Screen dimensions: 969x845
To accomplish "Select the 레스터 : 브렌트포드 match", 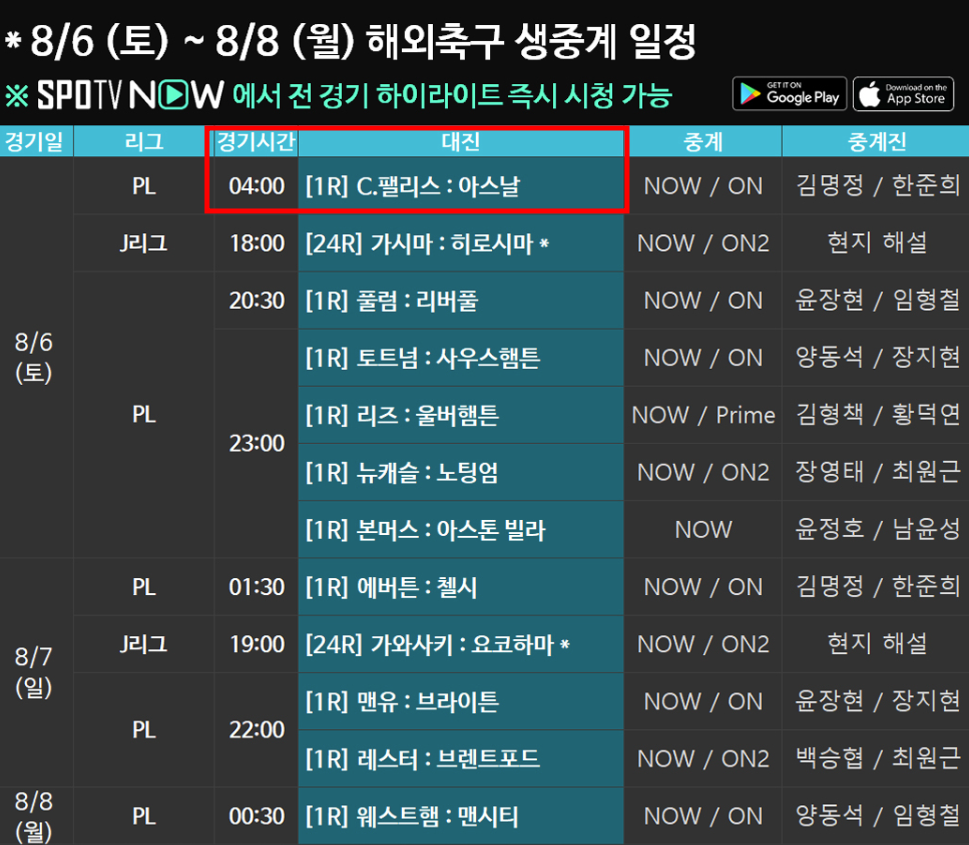I will click(x=460, y=759).
